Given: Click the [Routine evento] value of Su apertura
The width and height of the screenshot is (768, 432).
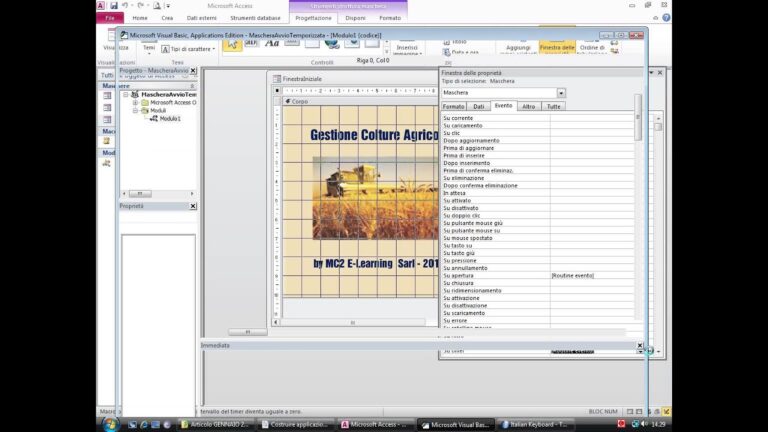Looking at the screenshot, I should coord(573,276).
